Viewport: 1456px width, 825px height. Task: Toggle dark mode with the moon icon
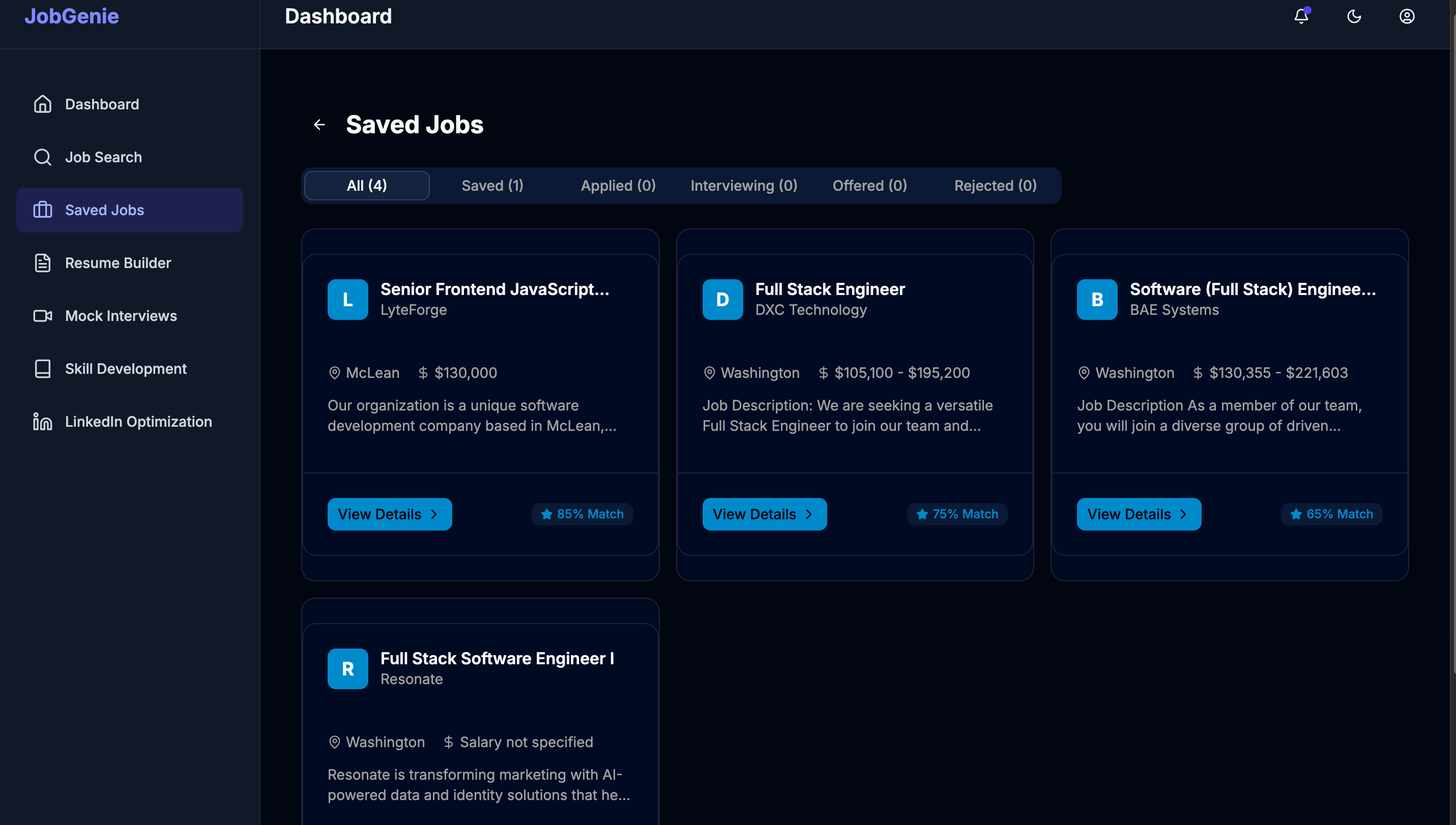pyautogui.click(x=1354, y=16)
